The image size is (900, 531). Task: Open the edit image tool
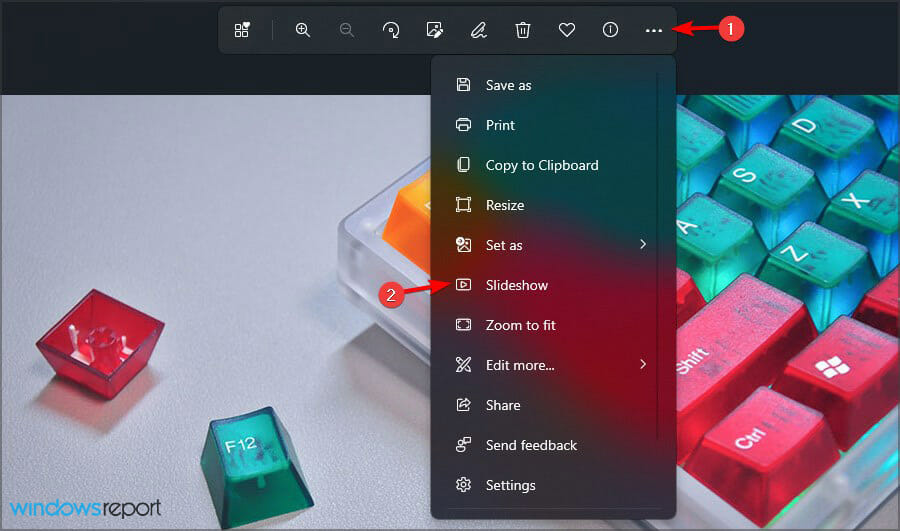(435, 30)
